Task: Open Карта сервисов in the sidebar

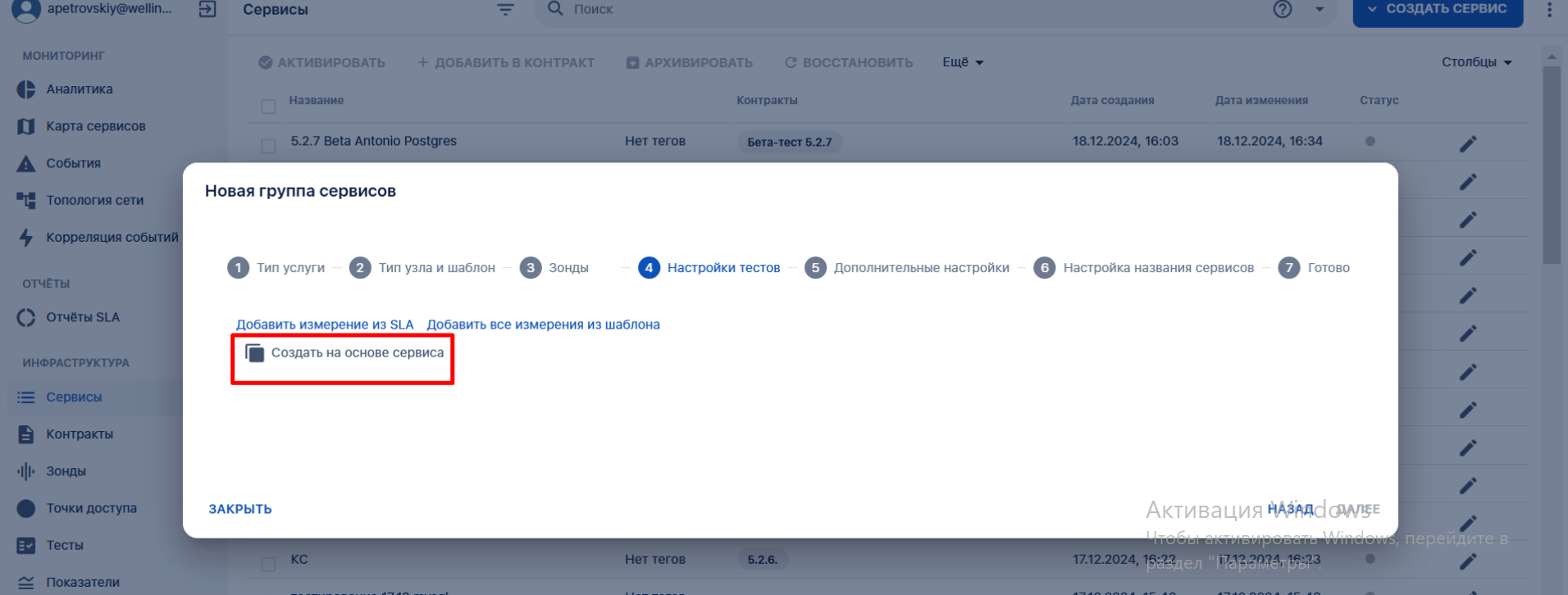Action: click(96, 126)
